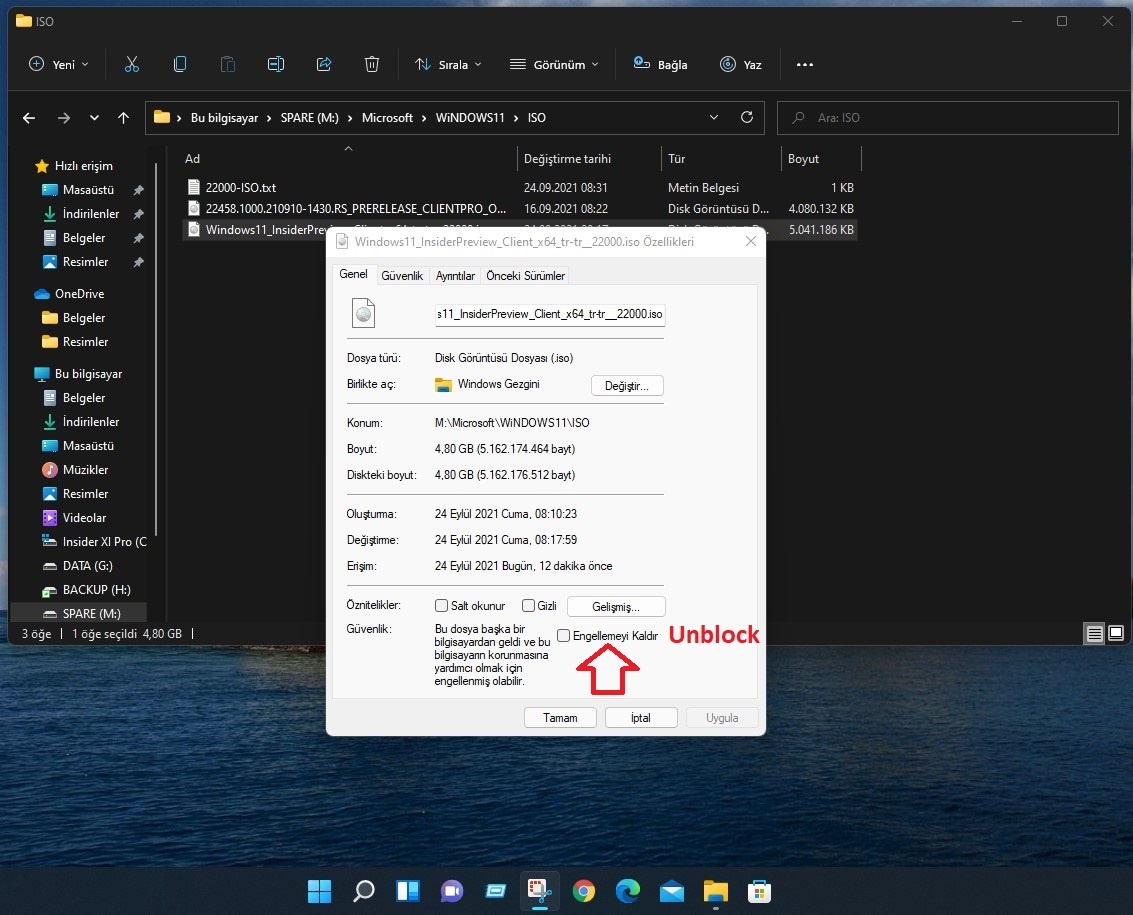
Task: Open the Sırala sort dropdown
Action: pos(448,64)
